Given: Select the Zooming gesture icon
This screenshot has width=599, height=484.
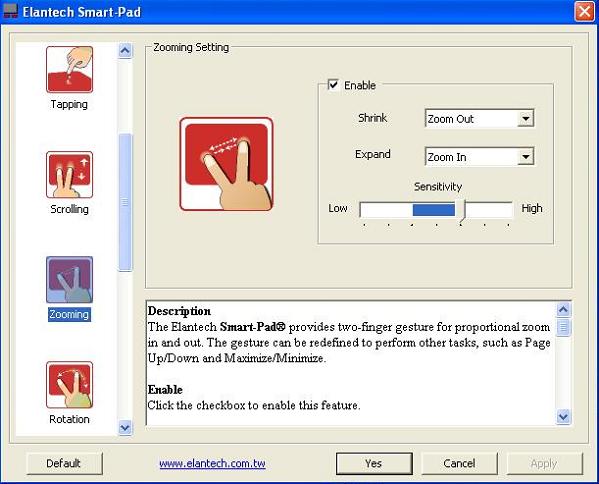Looking at the screenshot, I should click(69, 280).
